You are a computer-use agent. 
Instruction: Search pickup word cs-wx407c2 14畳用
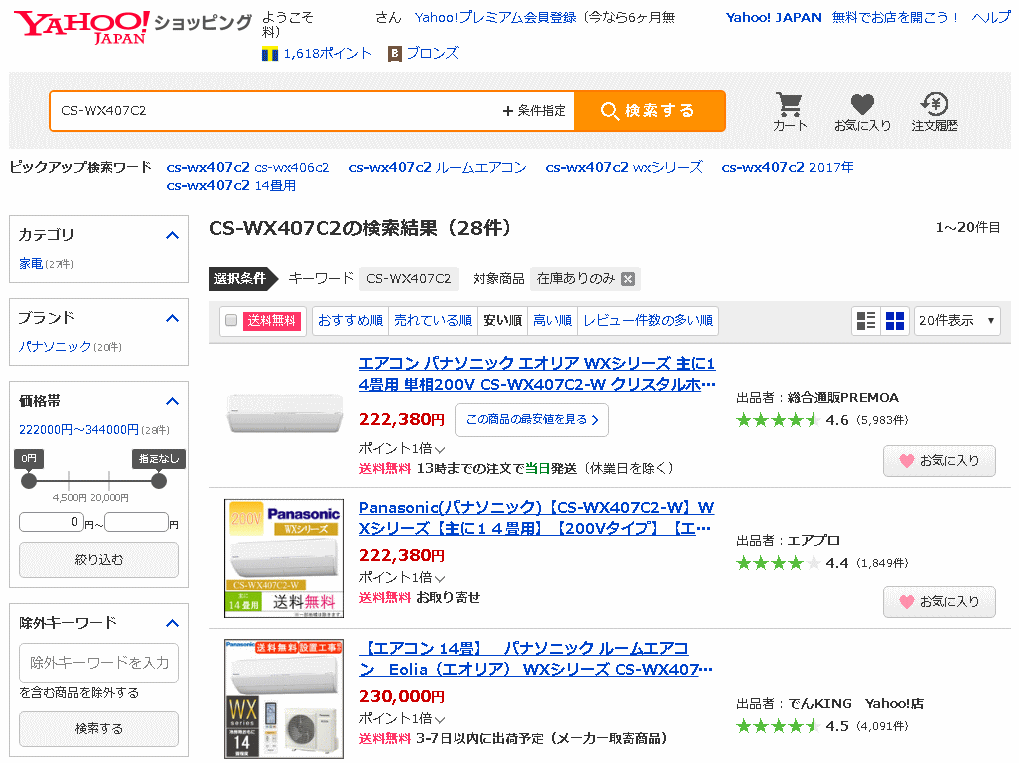click(231, 186)
